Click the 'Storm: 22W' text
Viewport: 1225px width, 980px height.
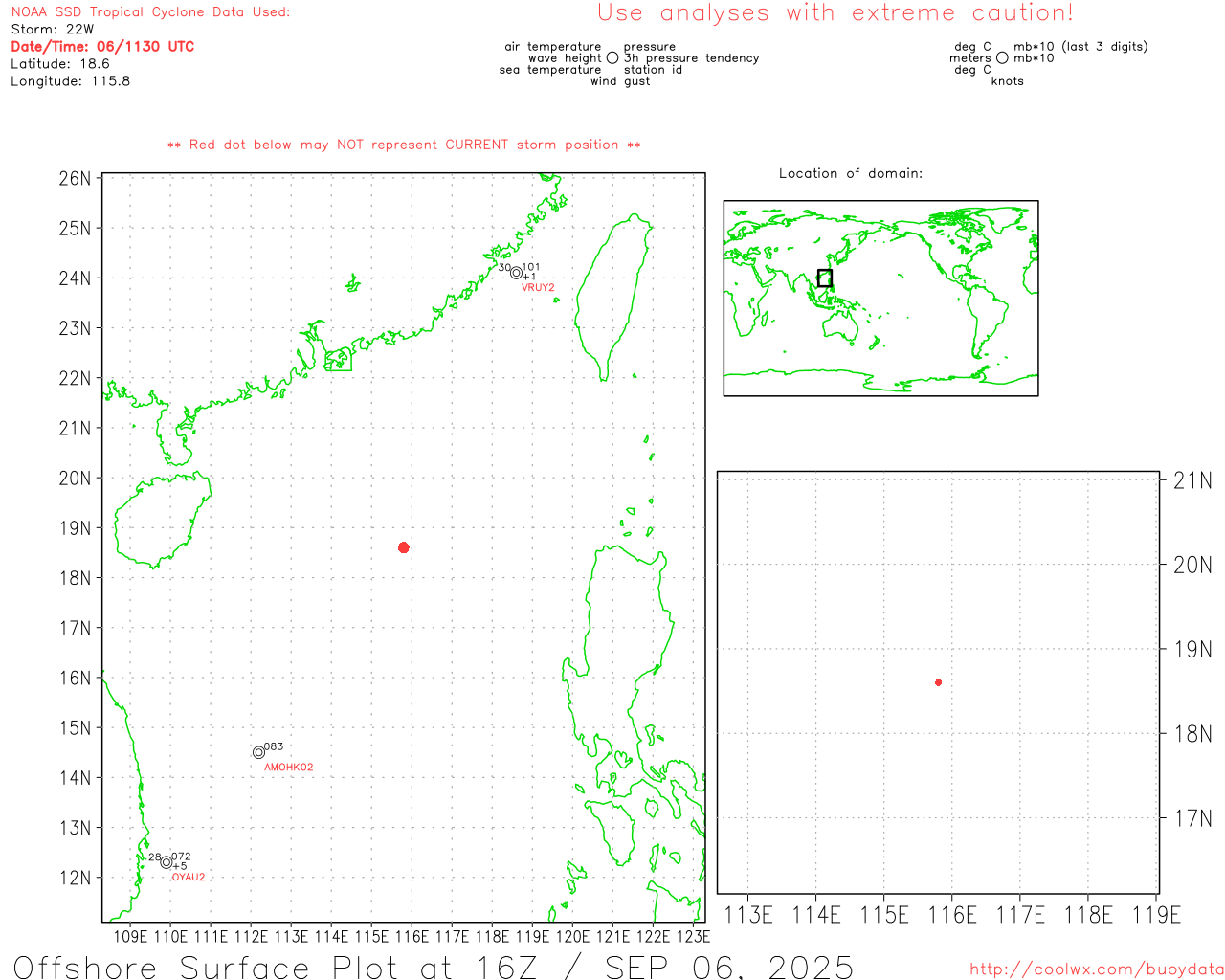point(53,29)
